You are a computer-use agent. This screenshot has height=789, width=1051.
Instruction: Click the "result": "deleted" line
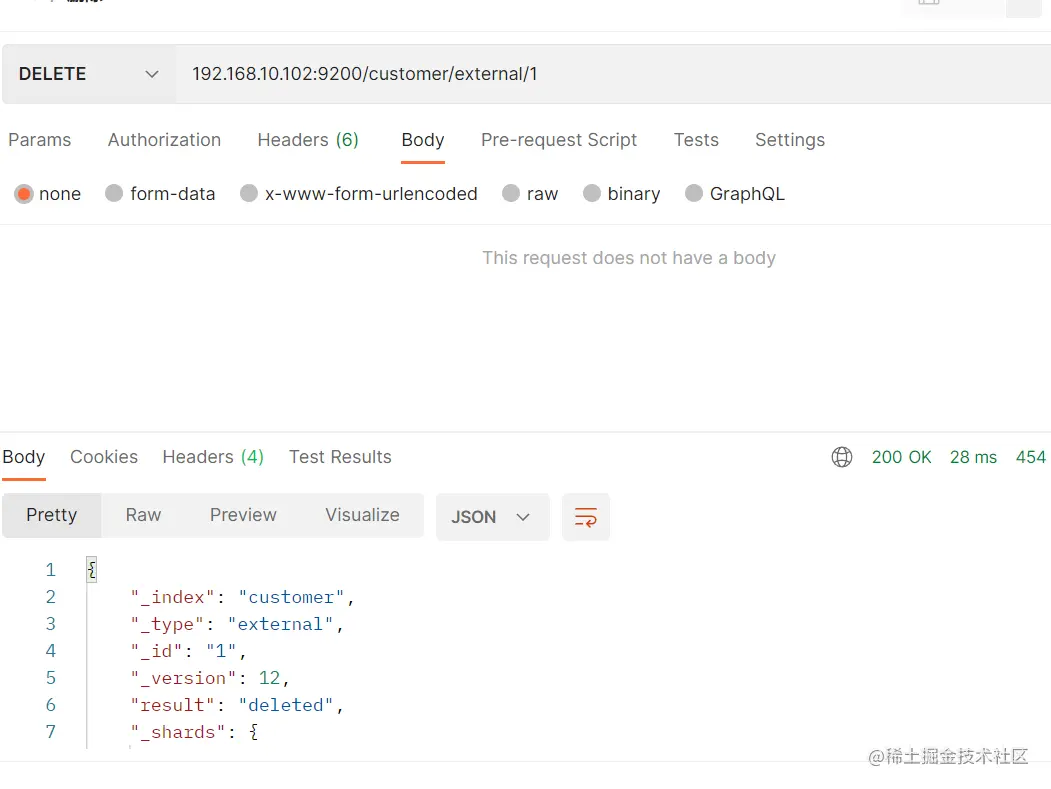(237, 705)
